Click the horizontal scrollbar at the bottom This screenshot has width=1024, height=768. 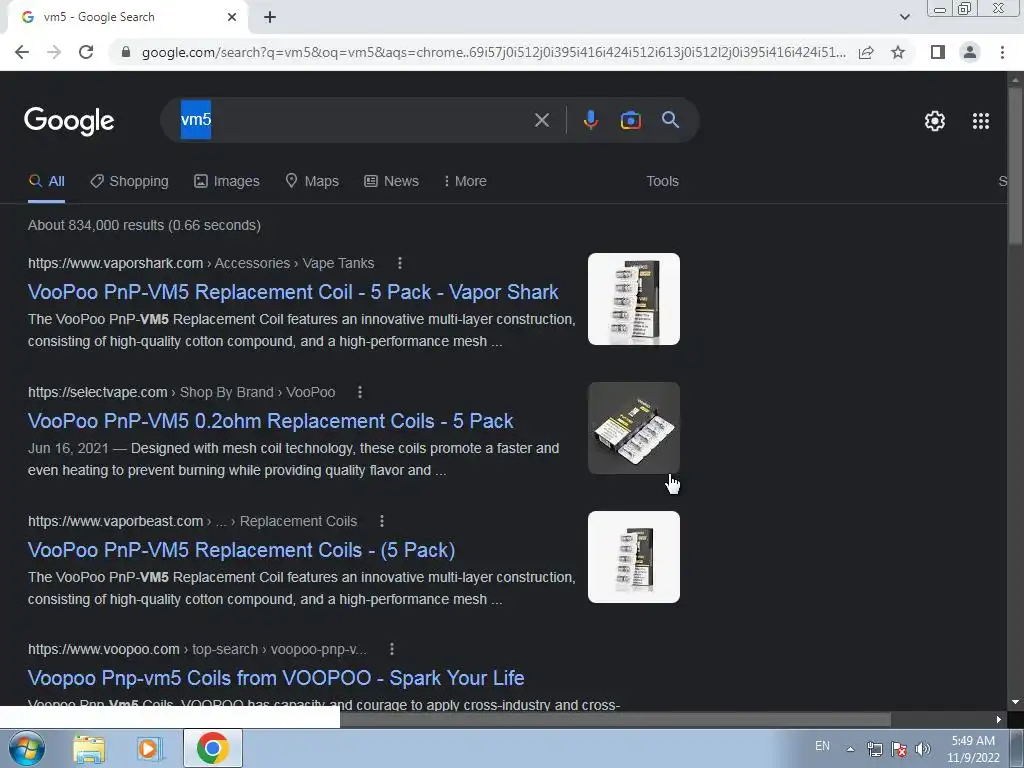click(x=615, y=720)
